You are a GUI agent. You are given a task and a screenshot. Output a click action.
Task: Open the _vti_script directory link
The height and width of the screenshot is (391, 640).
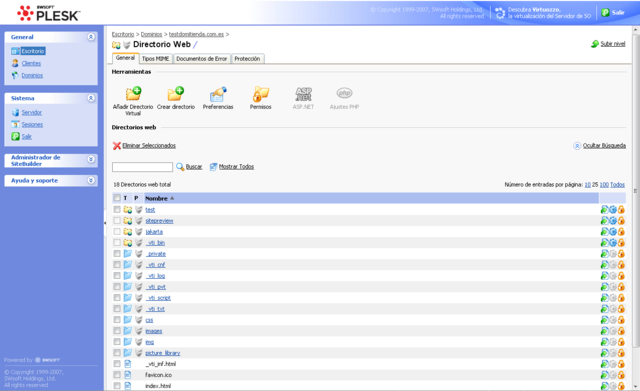tap(158, 298)
